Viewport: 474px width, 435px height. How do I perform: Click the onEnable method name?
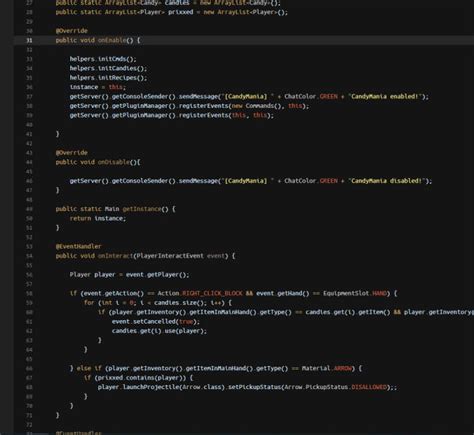(112, 40)
